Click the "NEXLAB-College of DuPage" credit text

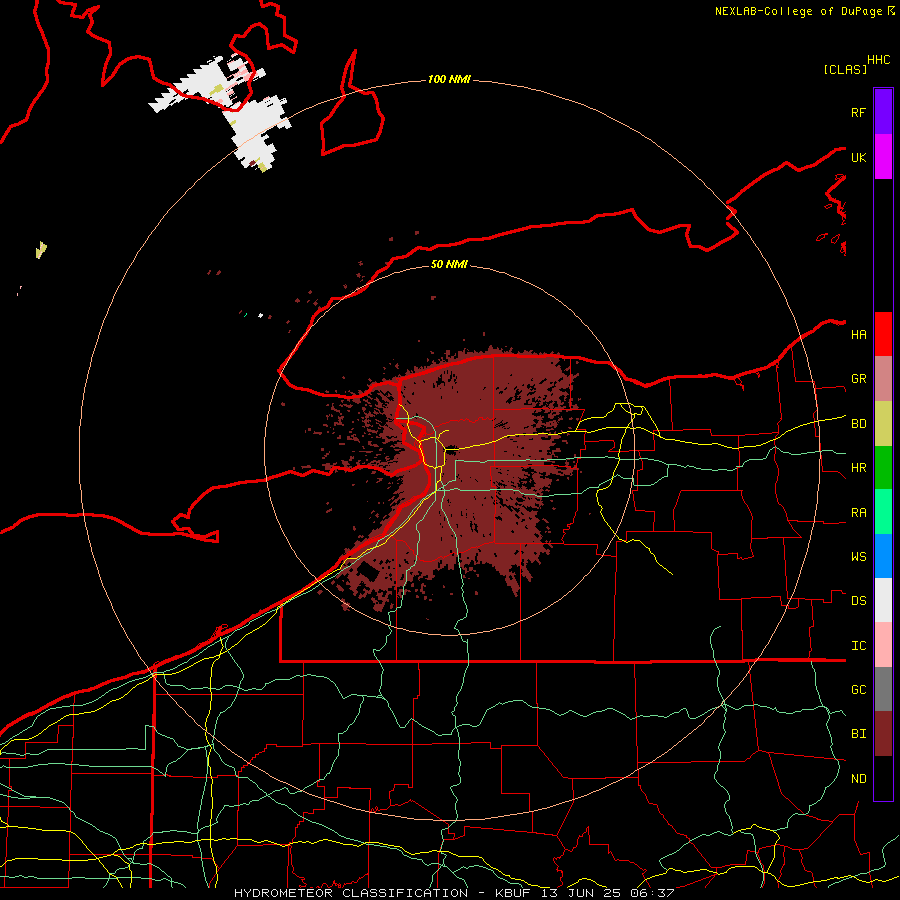point(800,11)
